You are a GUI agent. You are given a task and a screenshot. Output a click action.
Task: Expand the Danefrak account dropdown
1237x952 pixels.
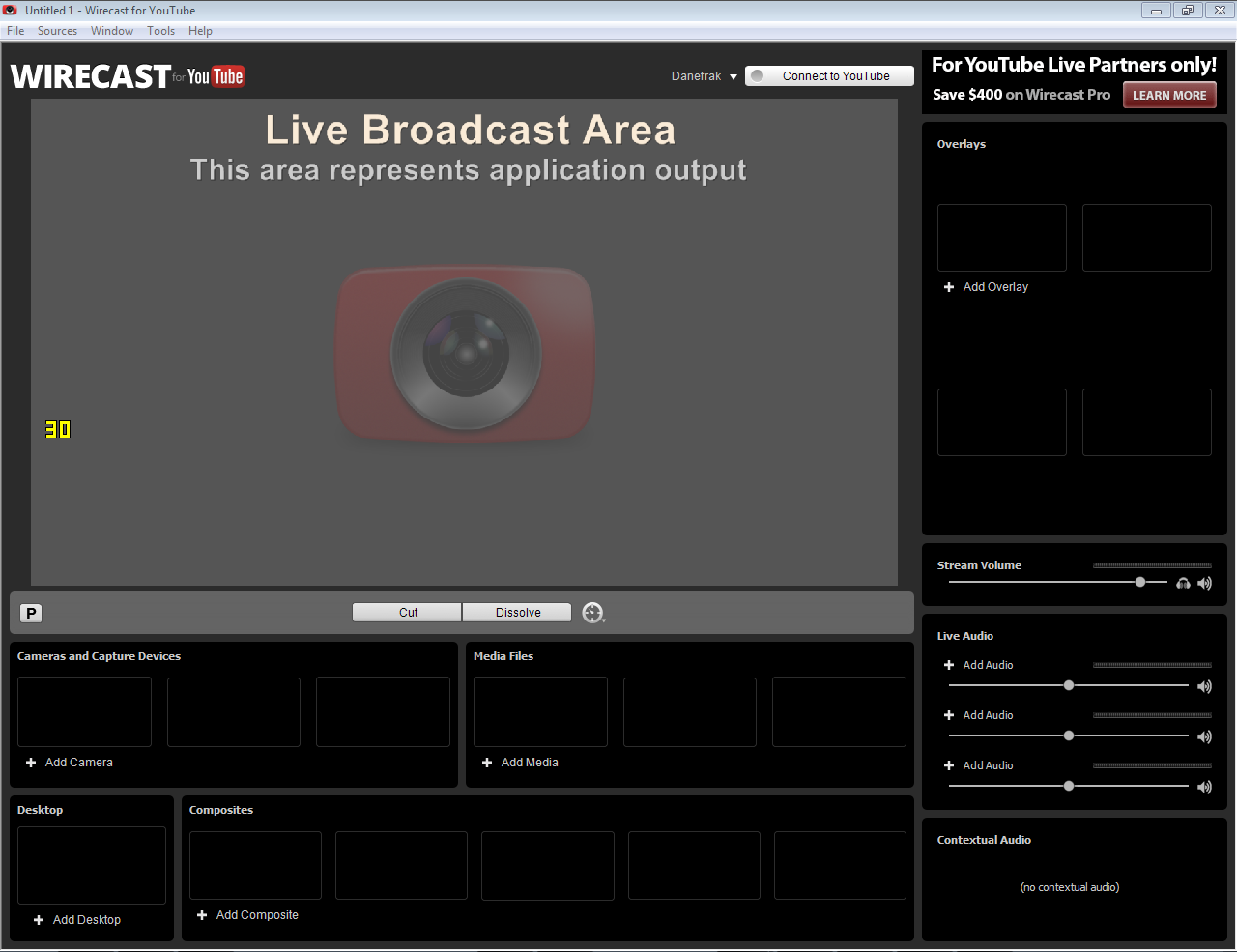[x=705, y=76]
